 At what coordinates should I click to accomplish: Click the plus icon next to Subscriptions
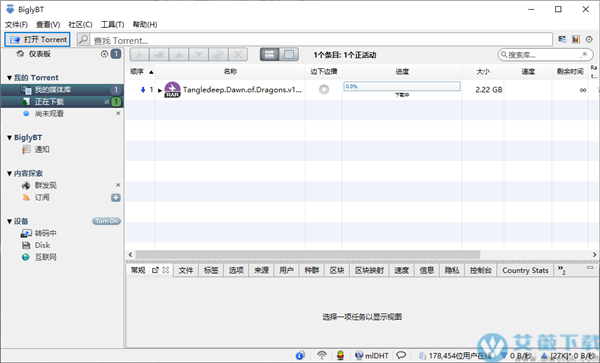(116, 197)
